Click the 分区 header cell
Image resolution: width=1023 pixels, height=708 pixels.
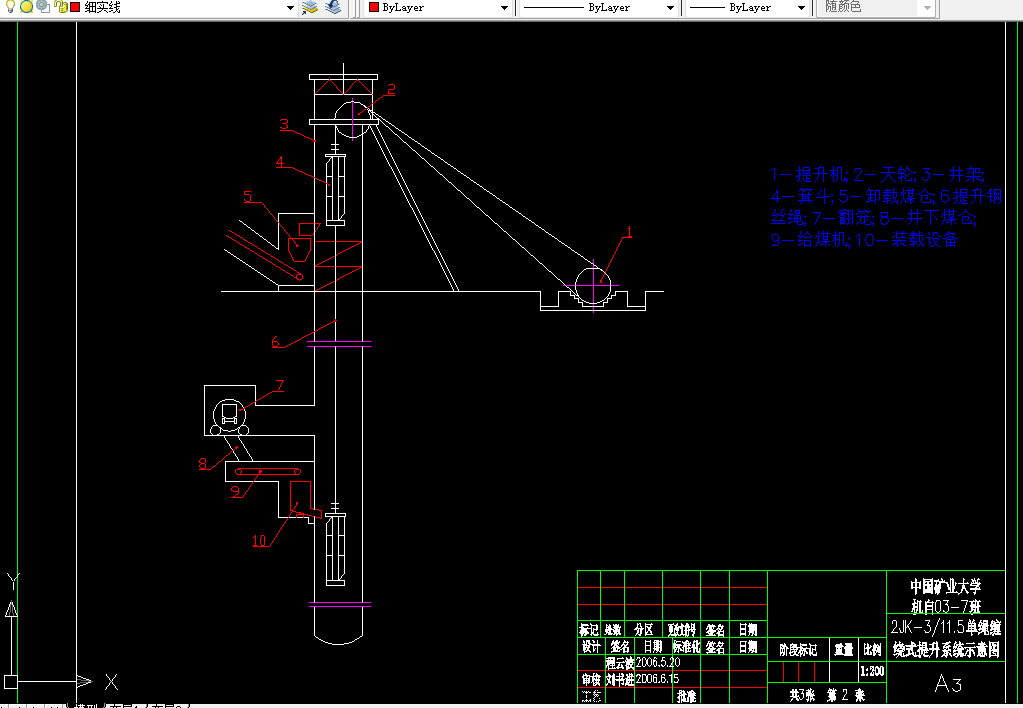pos(643,630)
